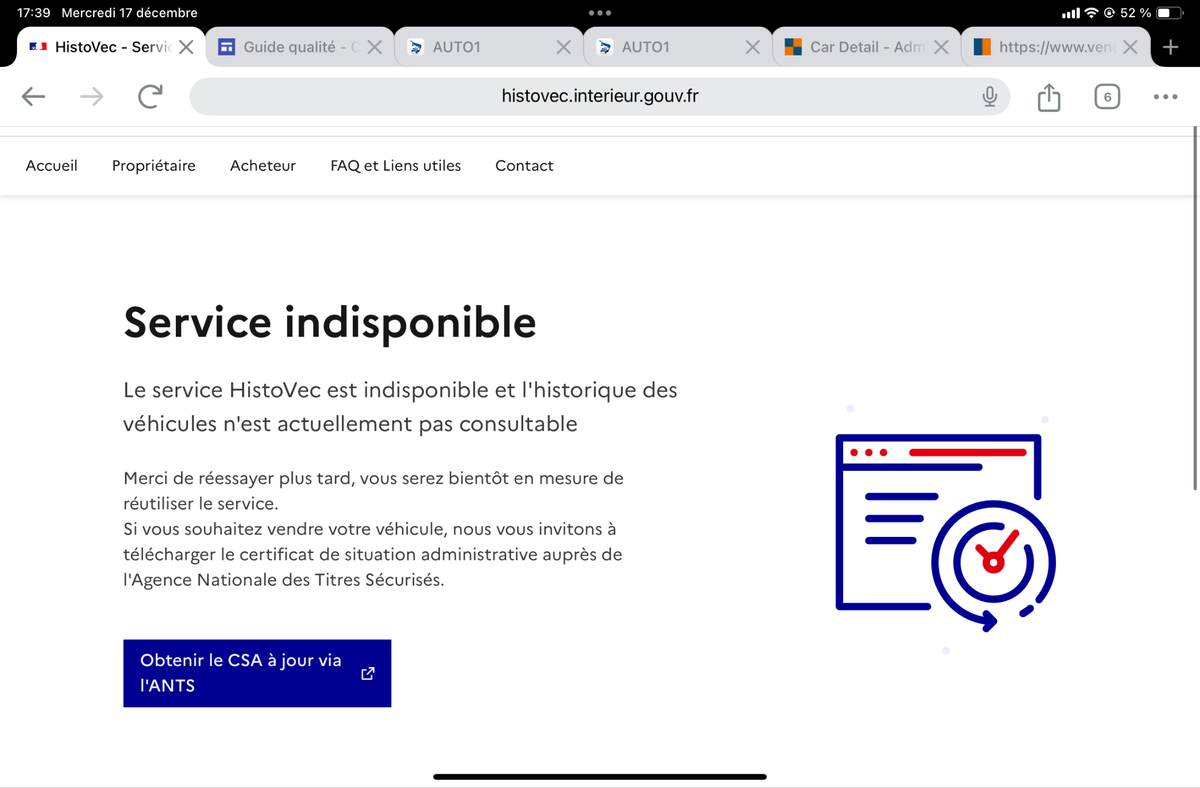Open the share sheet icon
The image size is (1200, 788).
point(1048,97)
